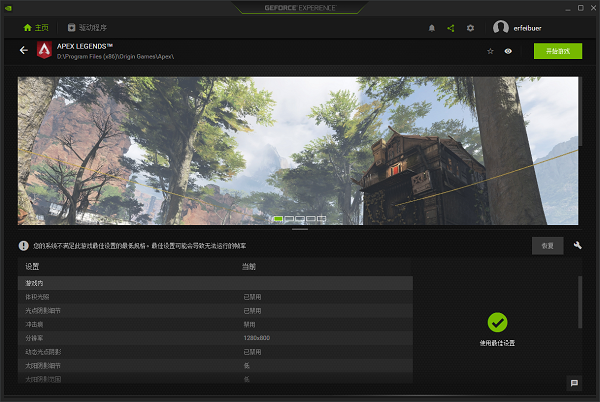
Task: Switch to the 驱动程序 drivers tab
Action: (87, 28)
